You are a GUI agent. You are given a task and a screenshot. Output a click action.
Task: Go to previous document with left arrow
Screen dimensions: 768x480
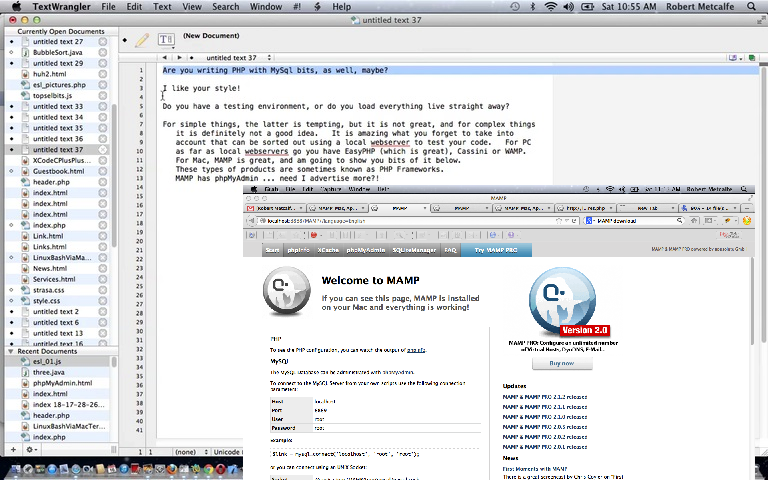[165, 58]
